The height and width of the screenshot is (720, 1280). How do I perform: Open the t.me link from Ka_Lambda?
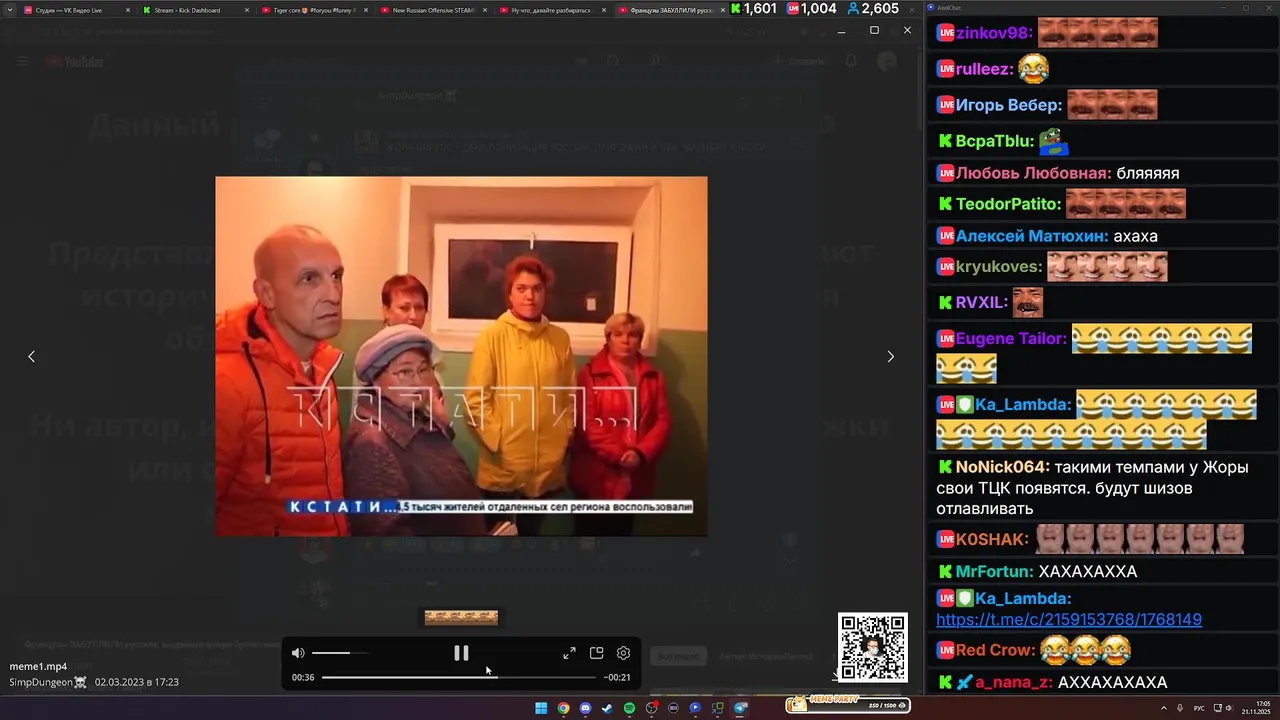[x=1069, y=620]
